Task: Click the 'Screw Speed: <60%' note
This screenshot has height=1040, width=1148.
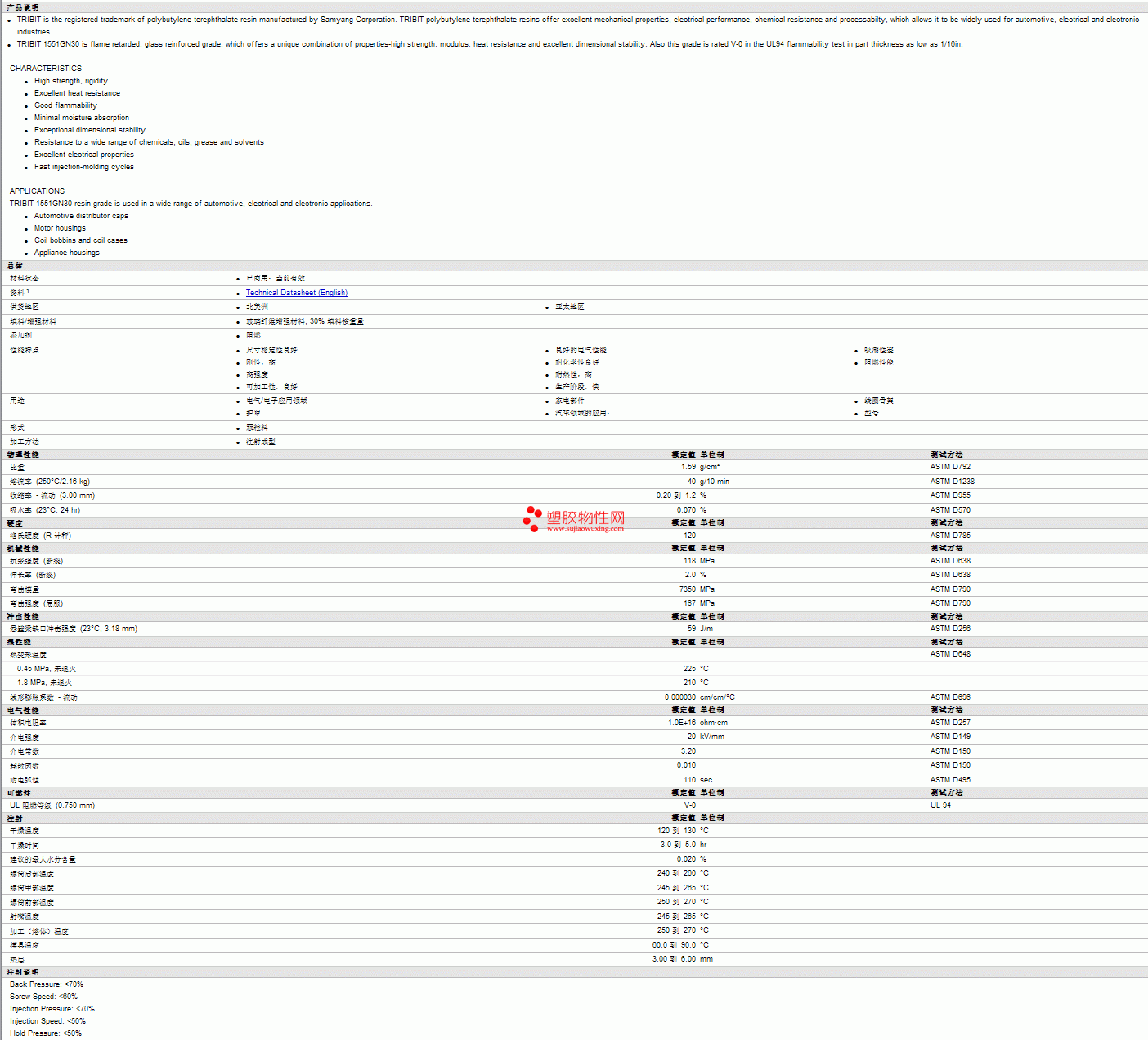Action: [x=43, y=997]
